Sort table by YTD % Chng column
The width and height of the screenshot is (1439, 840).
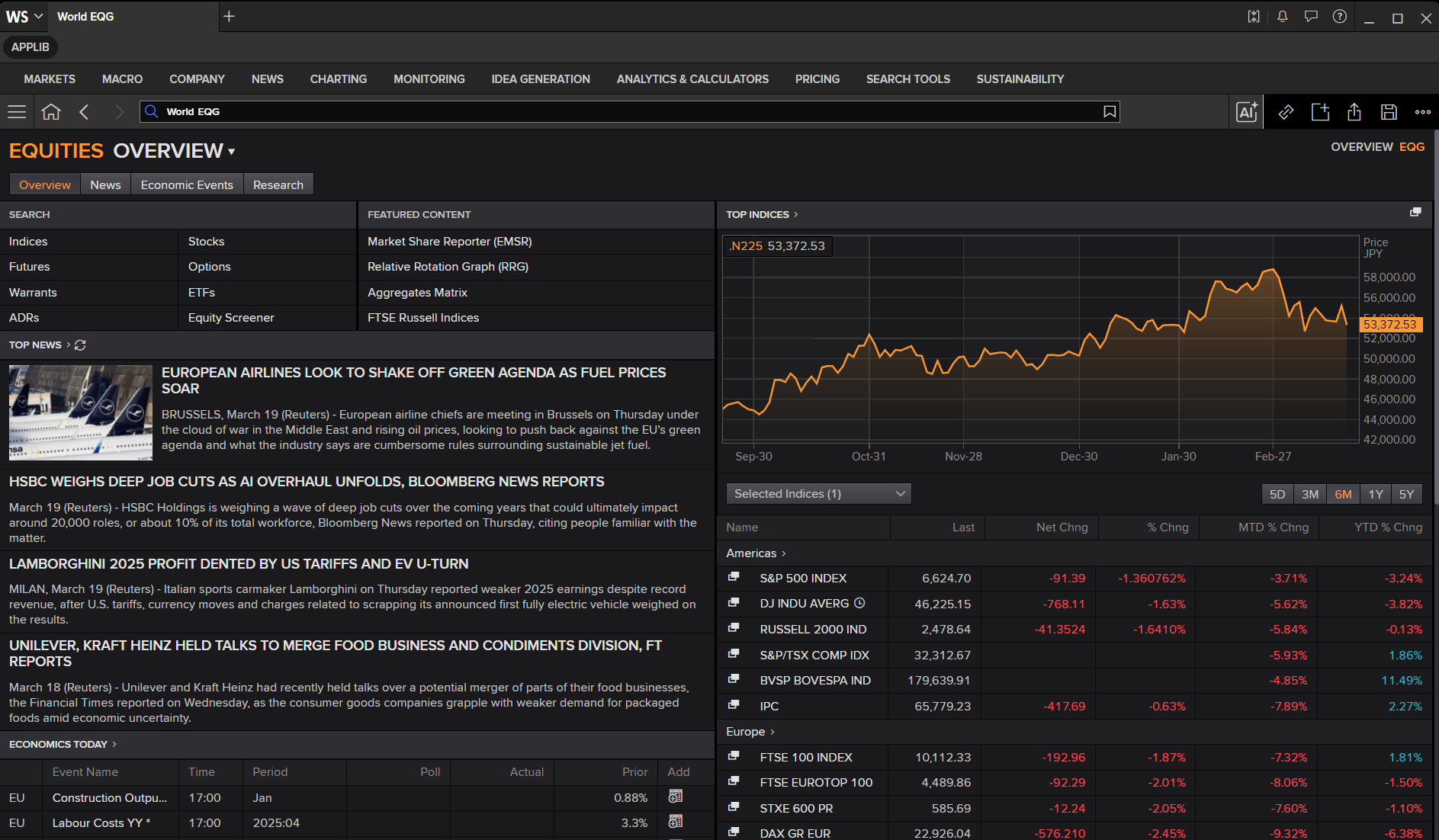1388,527
